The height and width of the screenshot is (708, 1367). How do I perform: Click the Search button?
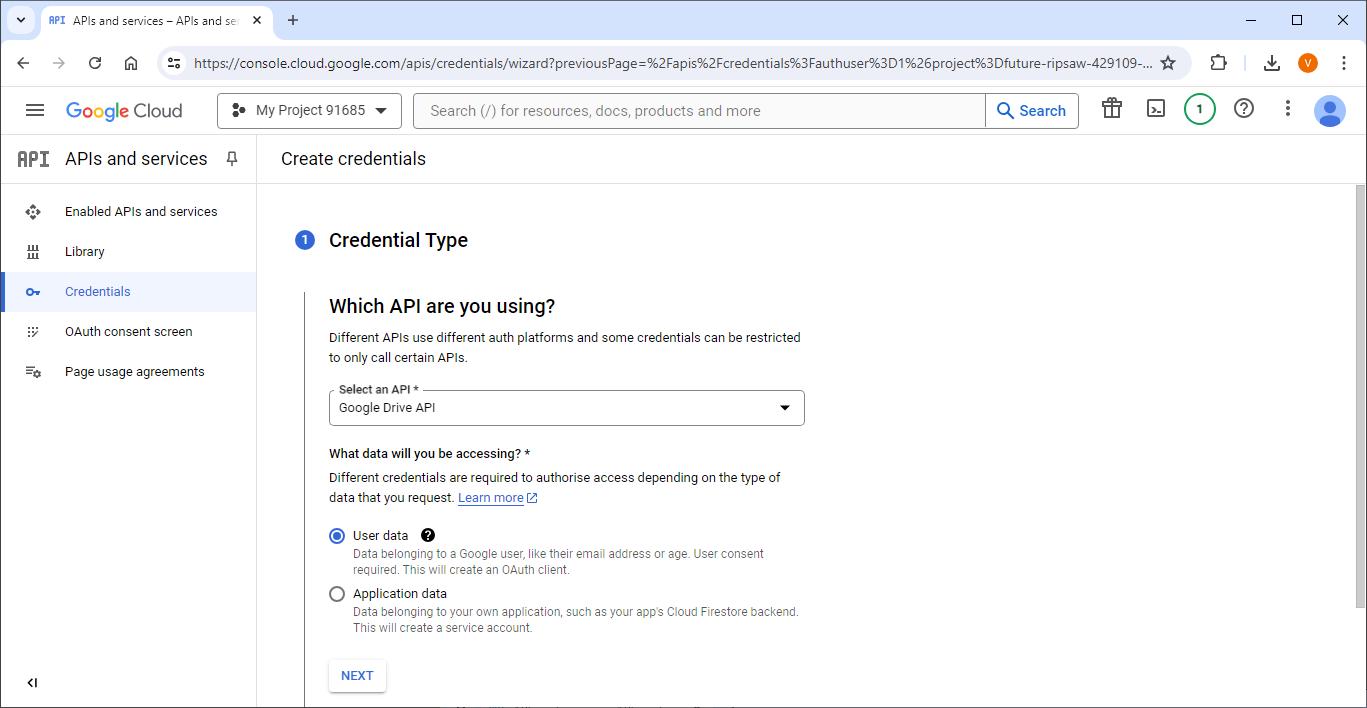click(x=1032, y=111)
